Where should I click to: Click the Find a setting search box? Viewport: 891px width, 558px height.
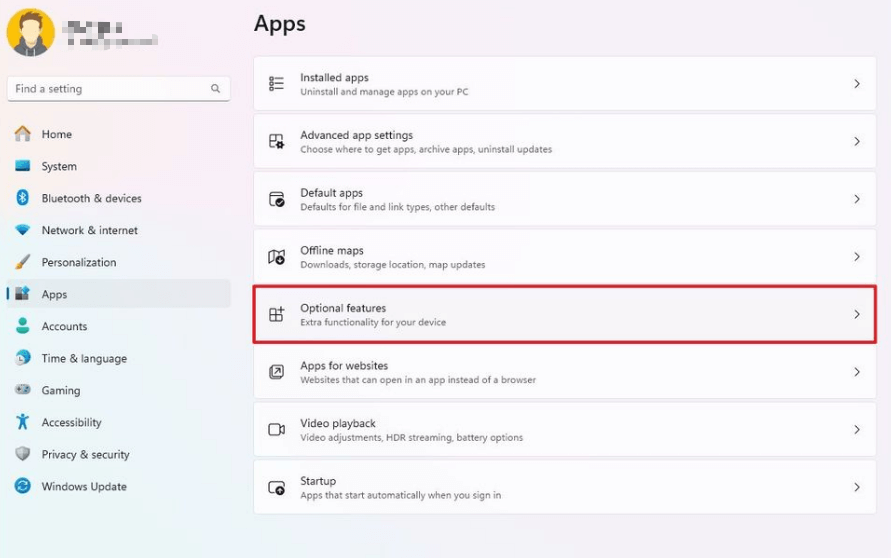(x=108, y=89)
